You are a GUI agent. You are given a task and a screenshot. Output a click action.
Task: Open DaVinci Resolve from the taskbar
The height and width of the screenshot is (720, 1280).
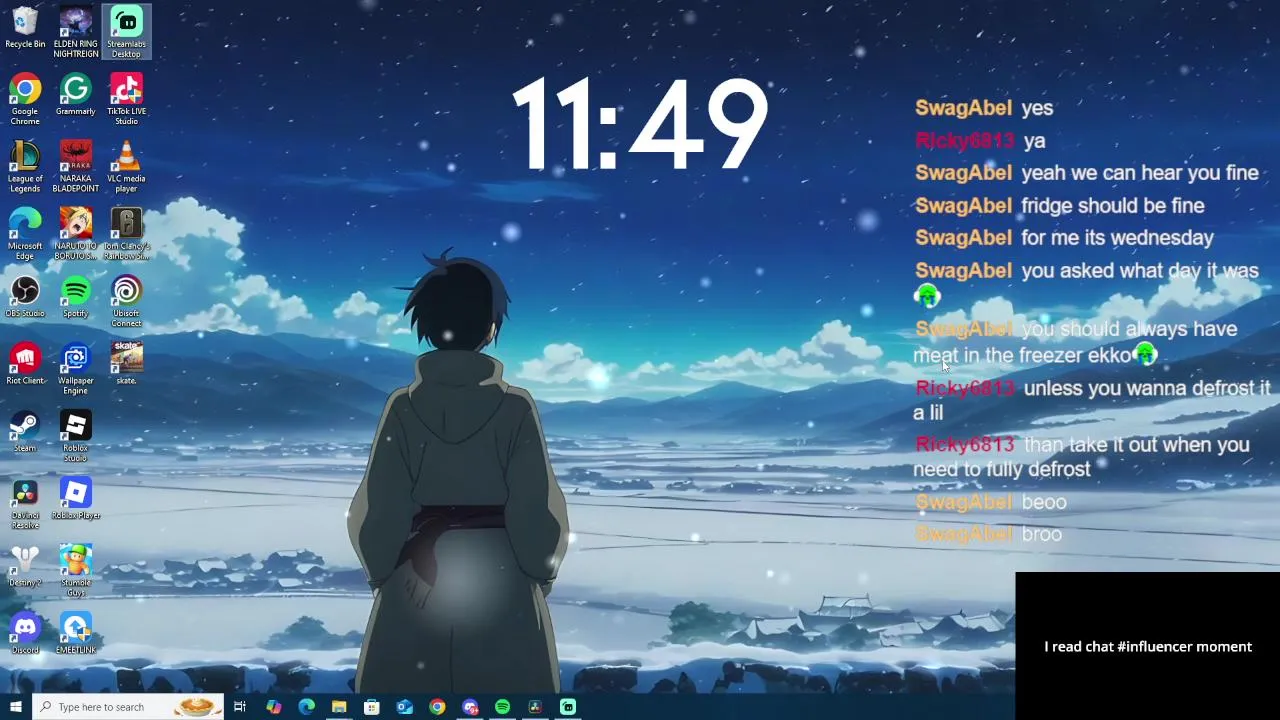click(x=535, y=707)
